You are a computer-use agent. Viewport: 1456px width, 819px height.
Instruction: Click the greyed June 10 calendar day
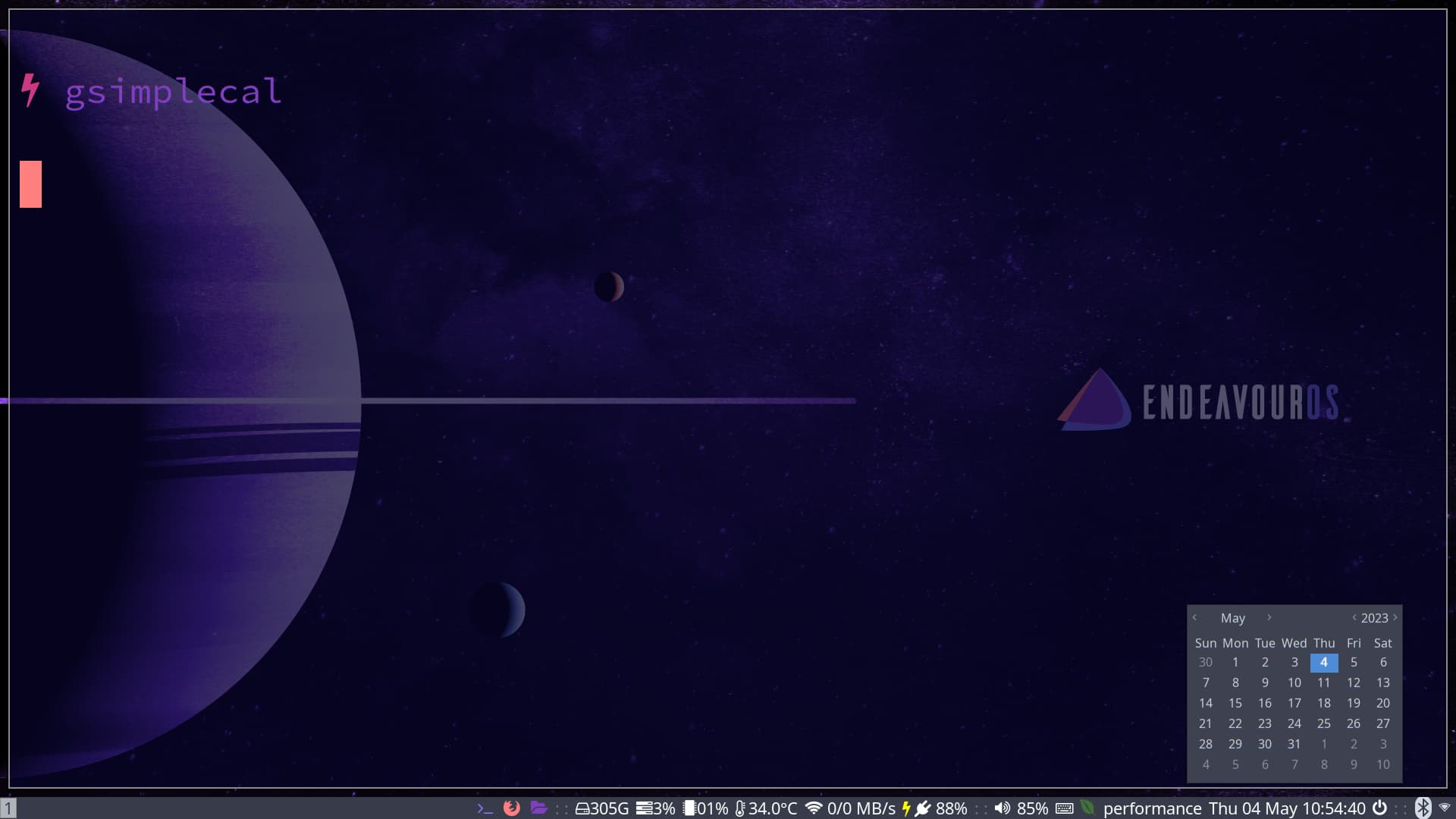pos(1383,764)
